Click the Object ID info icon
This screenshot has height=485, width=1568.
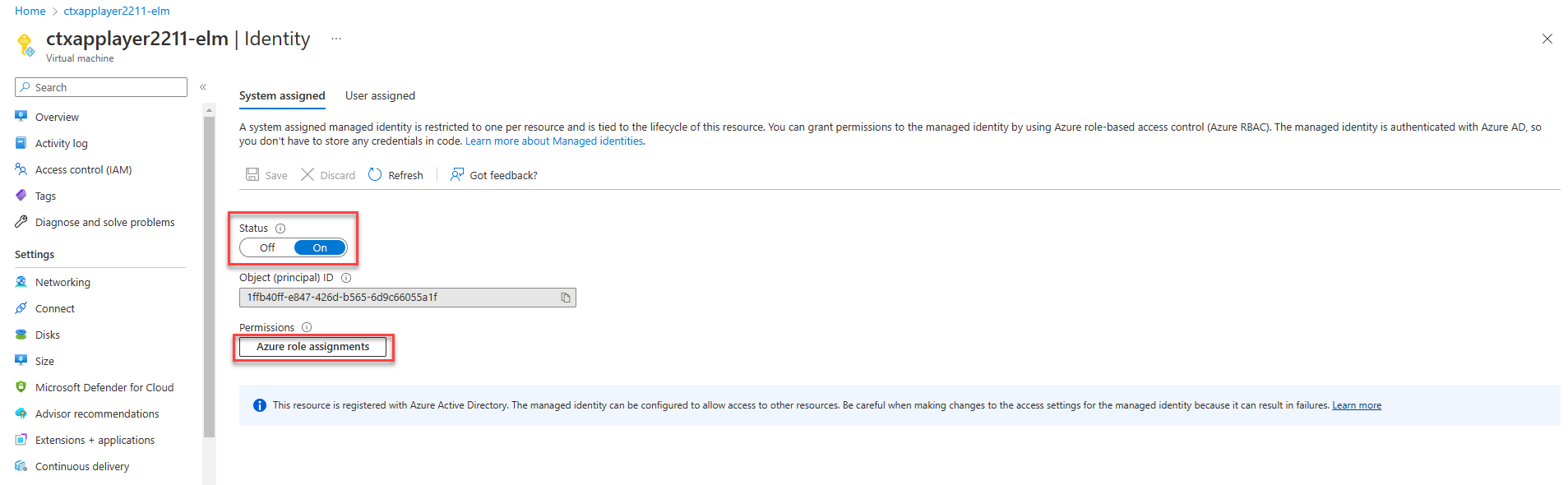[x=346, y=278]
